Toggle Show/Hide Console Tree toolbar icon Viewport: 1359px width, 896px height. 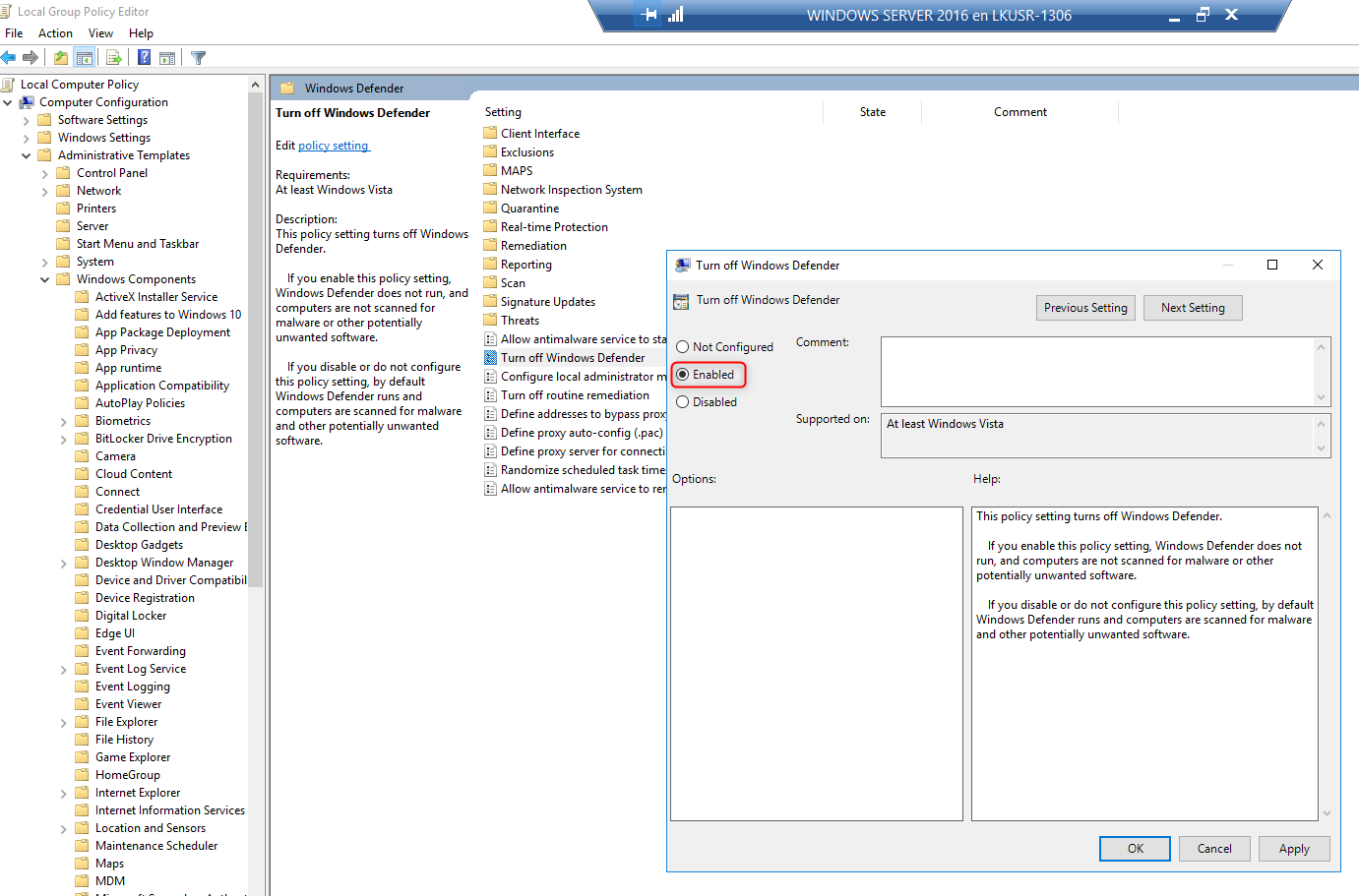85,58
